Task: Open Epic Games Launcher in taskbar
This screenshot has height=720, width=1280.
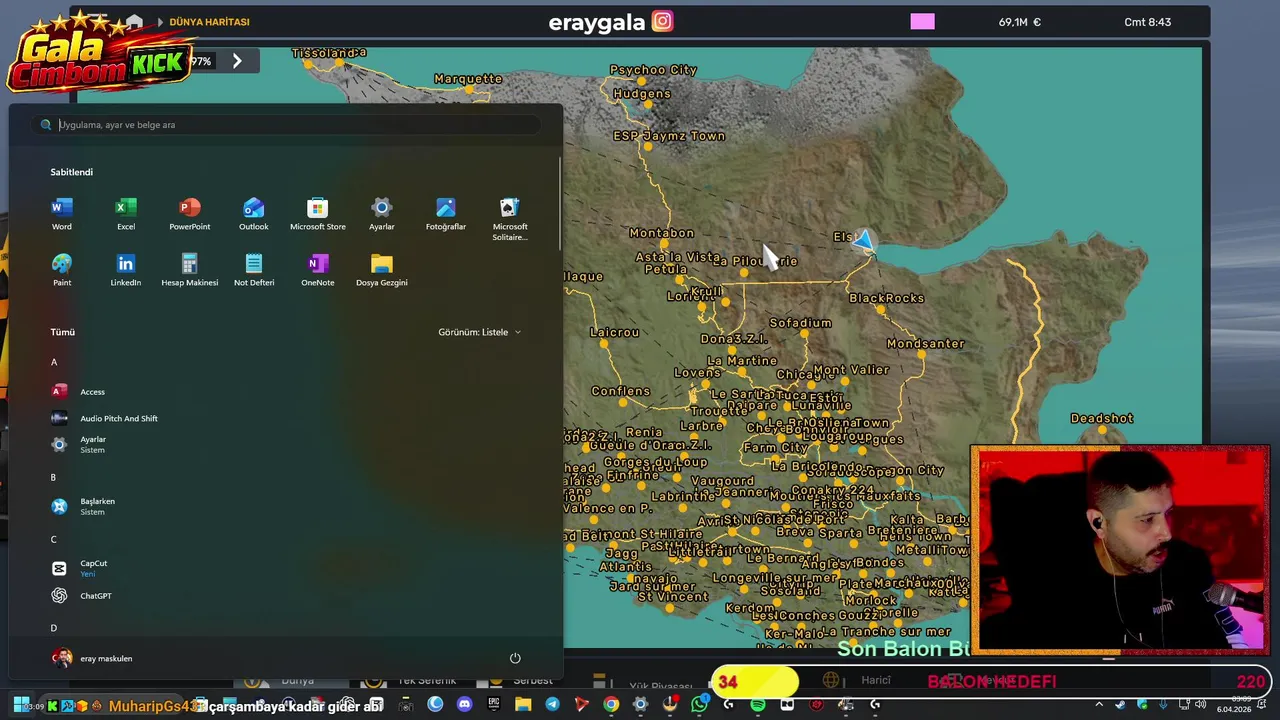Action: [494, 704]
